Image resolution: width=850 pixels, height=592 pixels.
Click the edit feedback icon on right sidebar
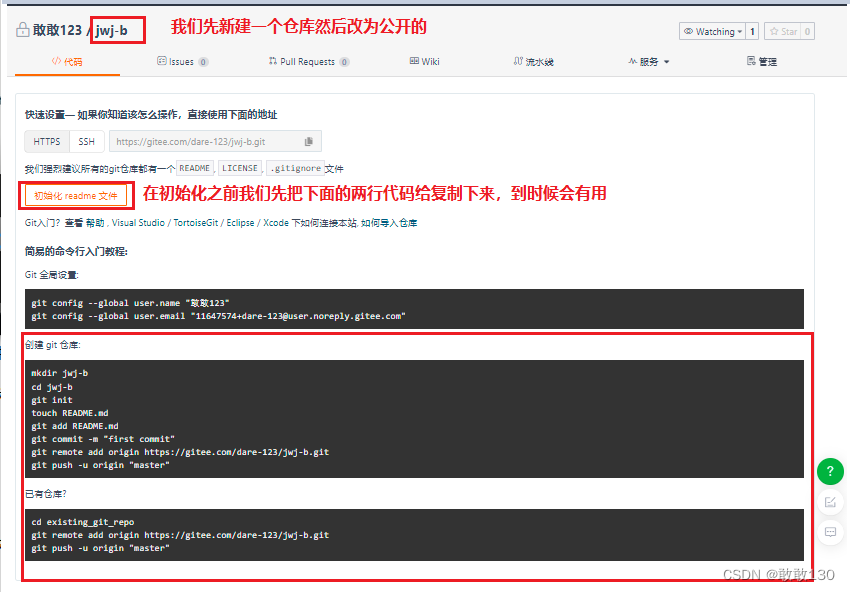(x=830, y=502)
